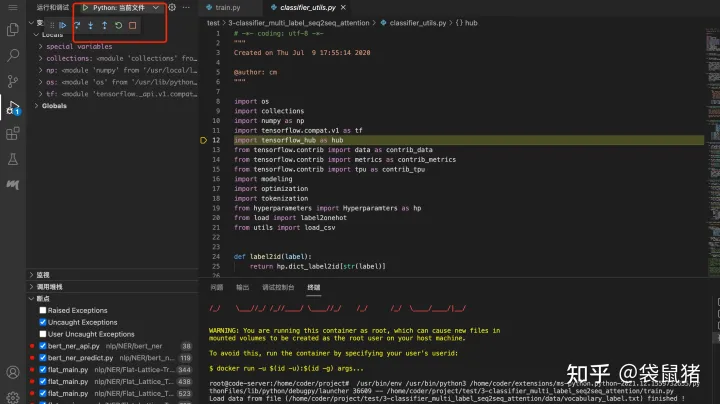
Task: Click the Step Out debug arrow
Action: [105, 25]
